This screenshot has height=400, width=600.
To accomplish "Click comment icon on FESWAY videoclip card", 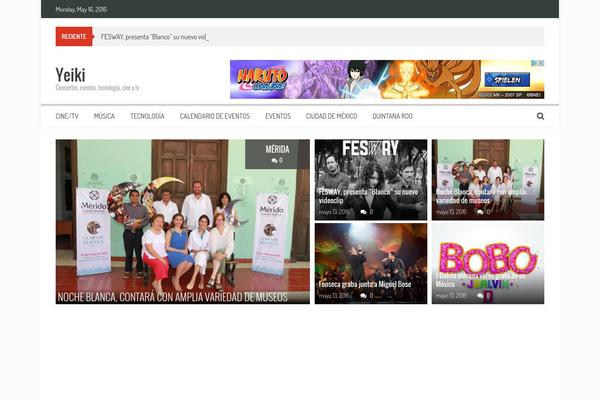I will coord(363,212).
